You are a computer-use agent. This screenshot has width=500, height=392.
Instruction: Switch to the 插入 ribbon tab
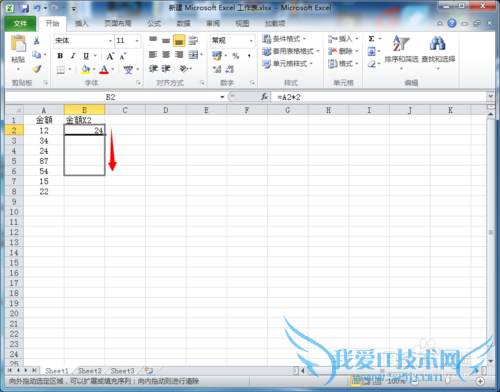point(81,23)
